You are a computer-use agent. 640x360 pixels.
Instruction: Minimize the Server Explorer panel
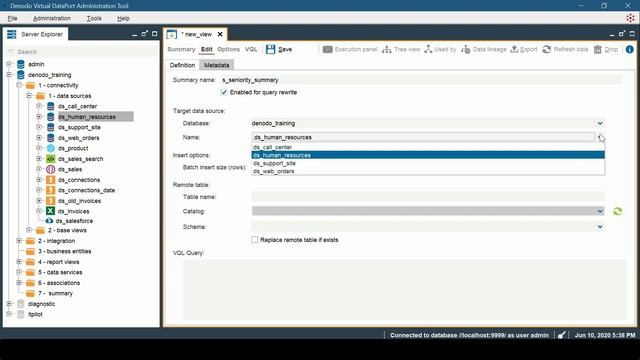[x=135, y=34]
